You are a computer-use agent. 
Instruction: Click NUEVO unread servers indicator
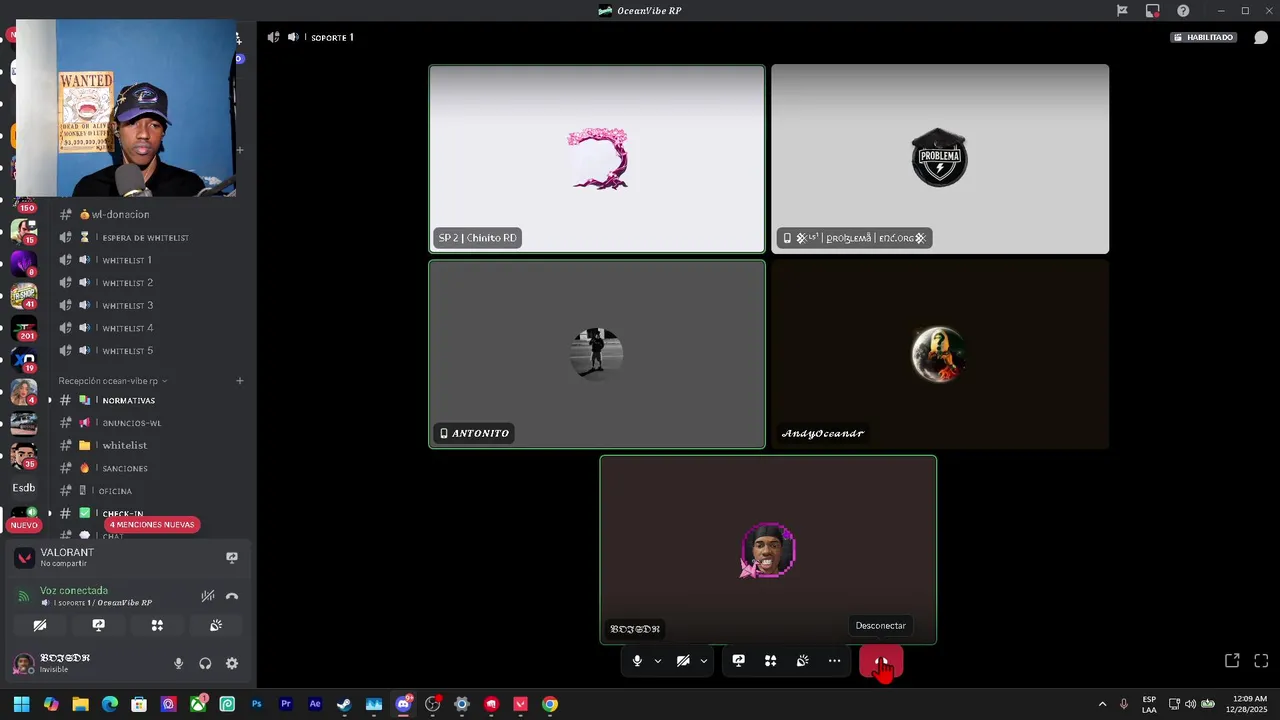click(24, 525)
